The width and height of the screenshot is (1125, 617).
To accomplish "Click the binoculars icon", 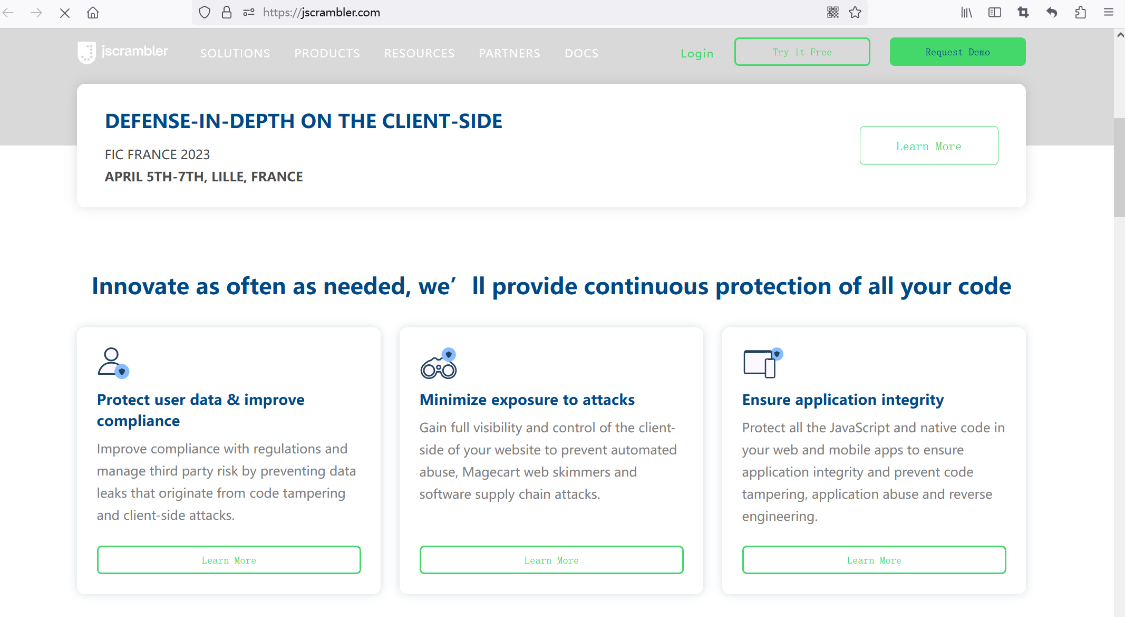I will click(x=438, y=364).
